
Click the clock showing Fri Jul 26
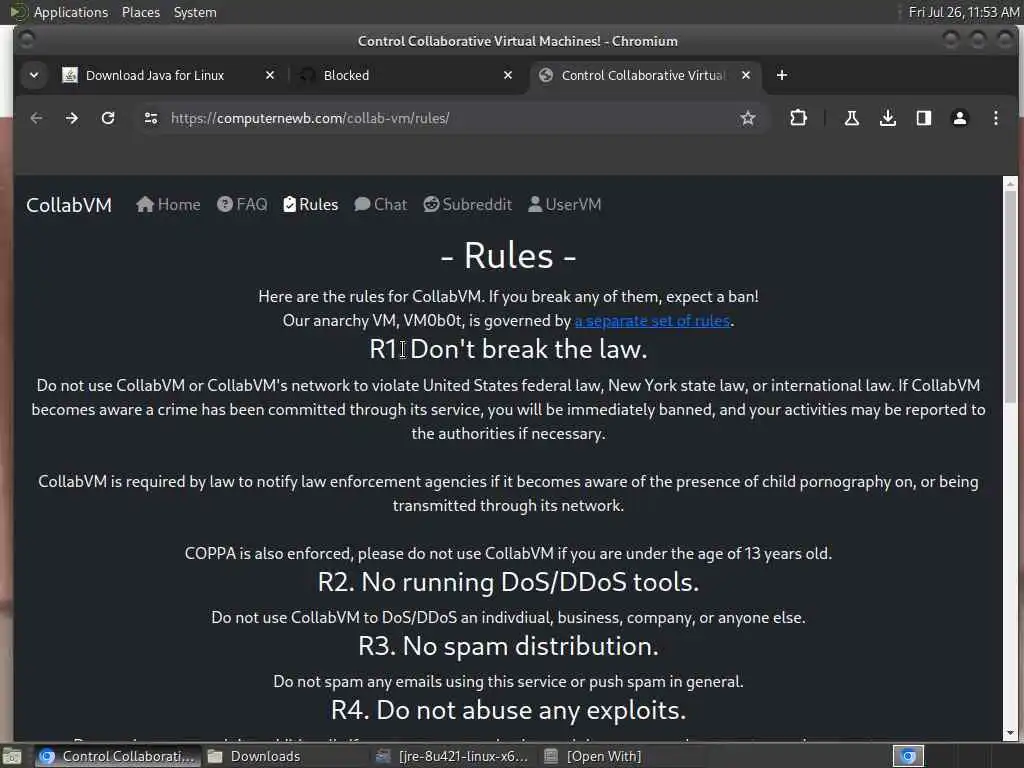point(964,12)
